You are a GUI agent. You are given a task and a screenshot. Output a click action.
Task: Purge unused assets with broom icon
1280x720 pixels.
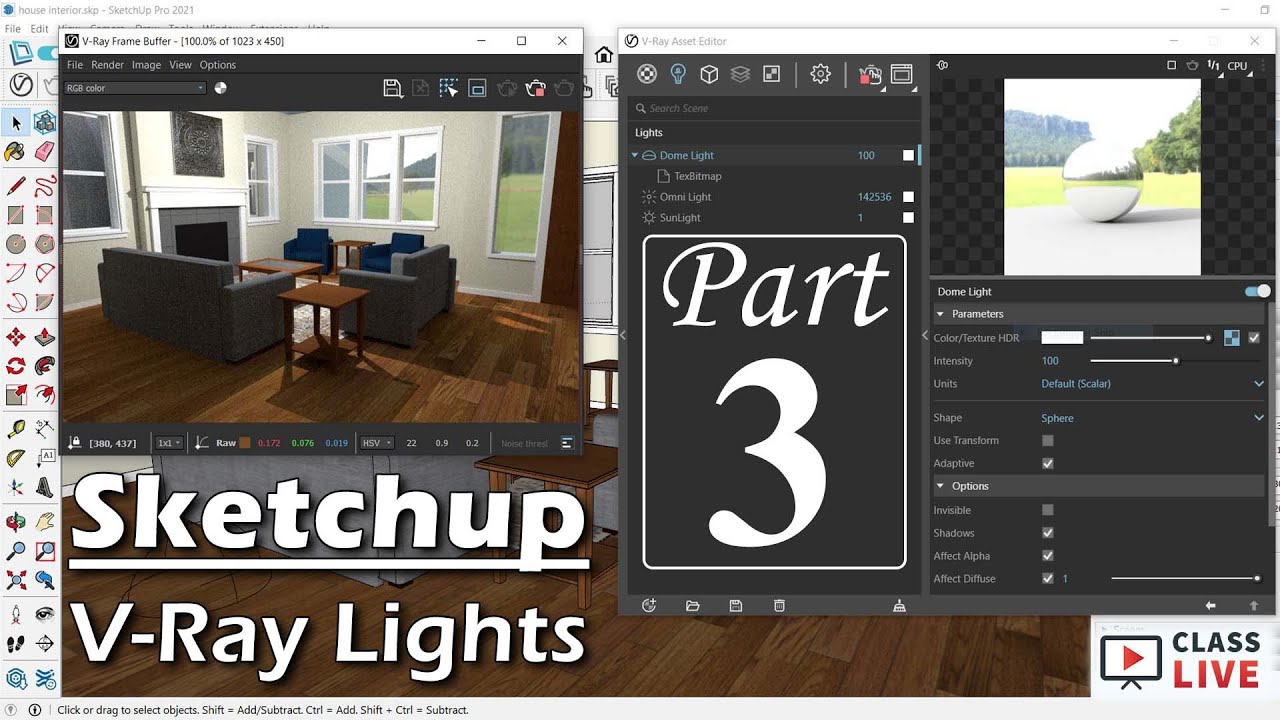pyautogui.click(x=899, y=605)
